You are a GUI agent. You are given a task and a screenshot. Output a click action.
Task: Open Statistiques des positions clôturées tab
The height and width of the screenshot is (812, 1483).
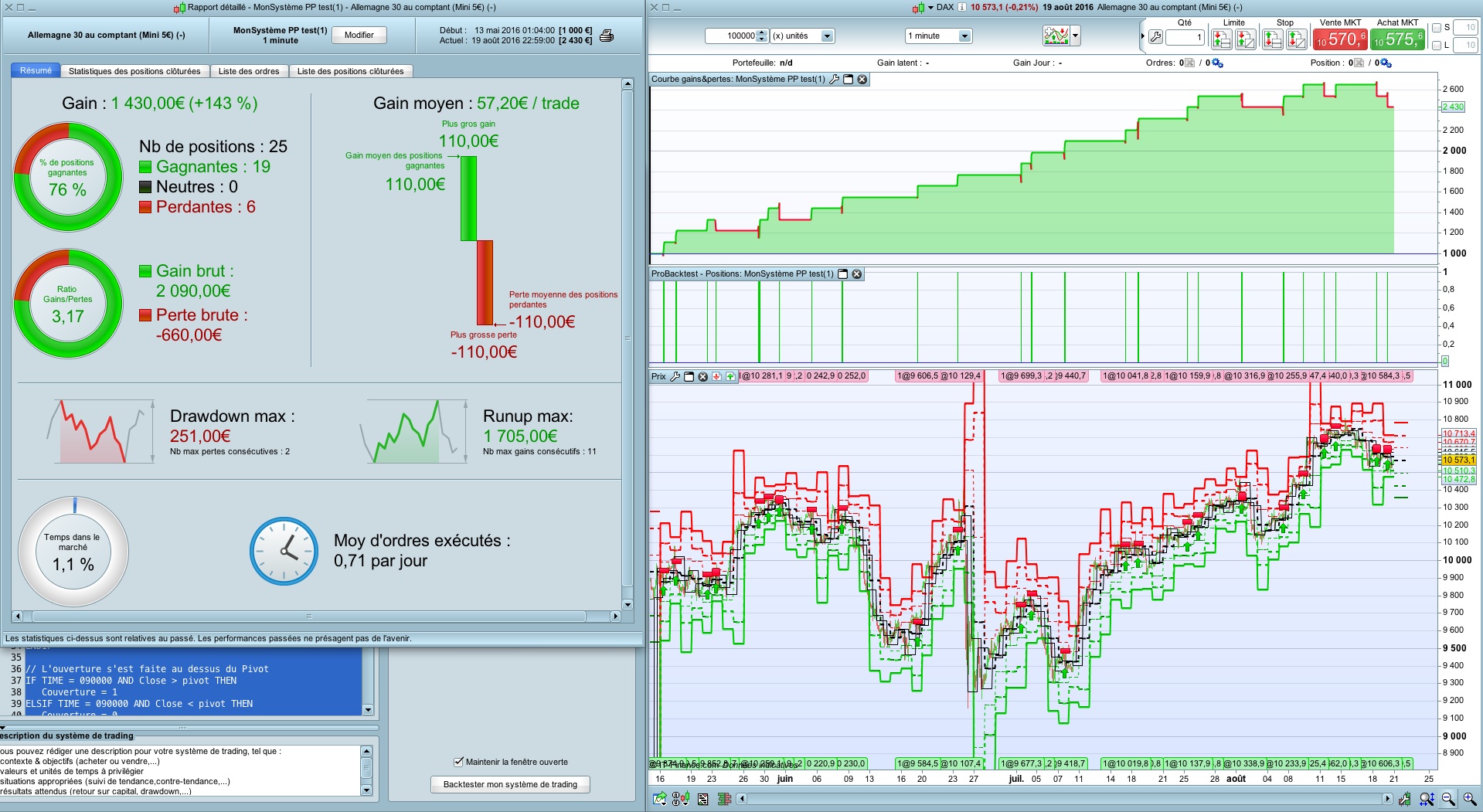click(134, 71)
